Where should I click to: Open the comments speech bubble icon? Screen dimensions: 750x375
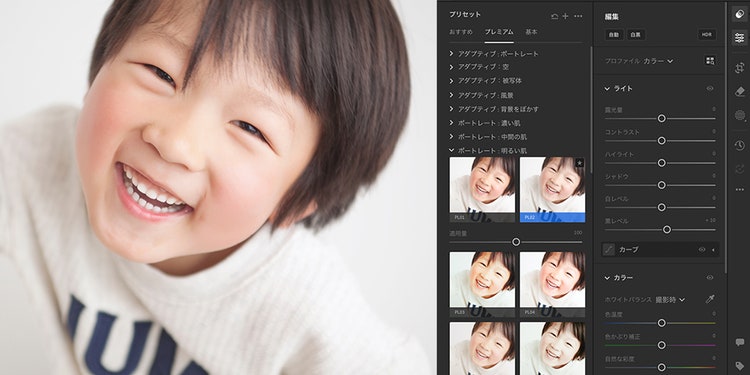click(739, 342)
